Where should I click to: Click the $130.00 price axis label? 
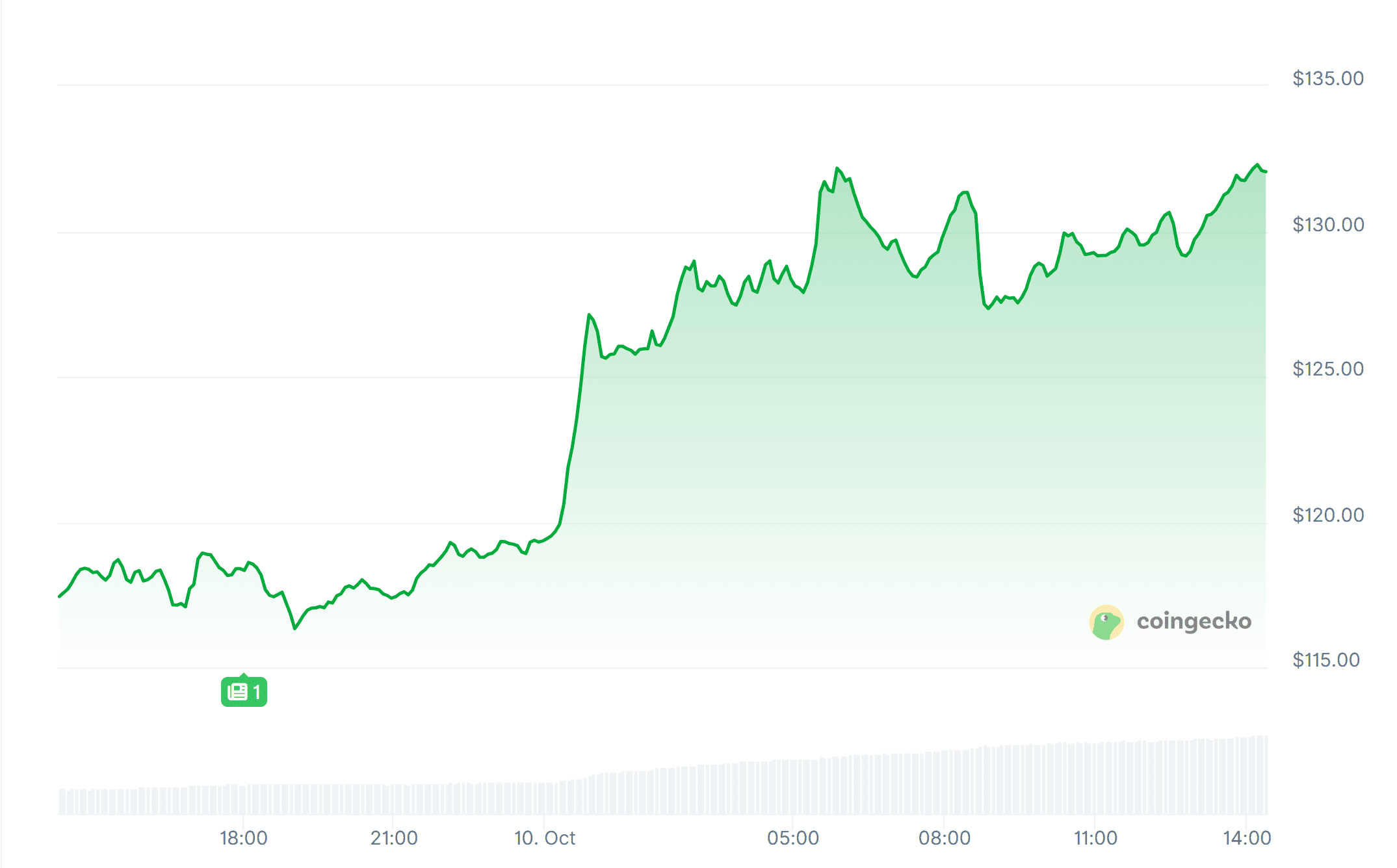click(x=1327, y=225)
